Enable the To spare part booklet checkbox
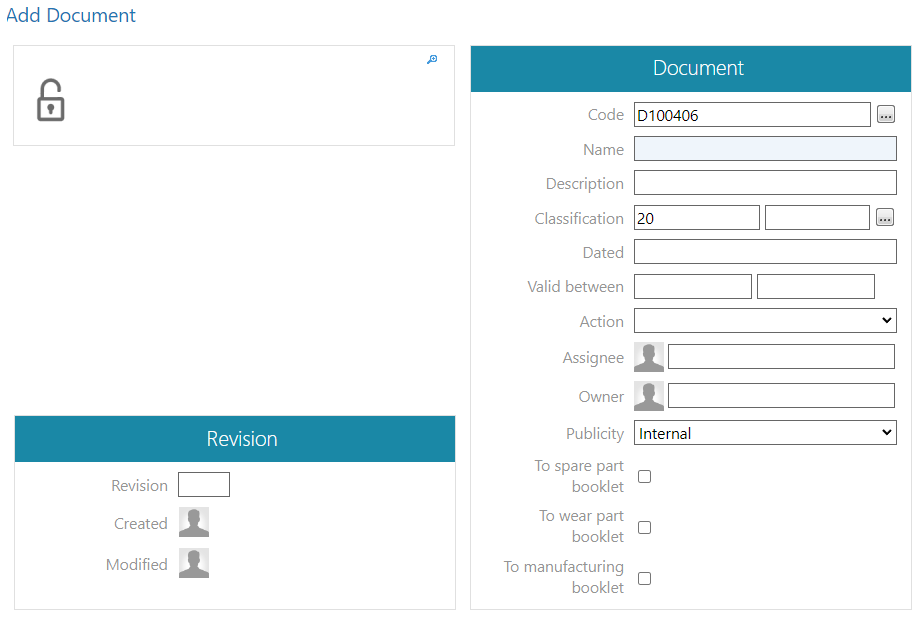 [644, 476]
